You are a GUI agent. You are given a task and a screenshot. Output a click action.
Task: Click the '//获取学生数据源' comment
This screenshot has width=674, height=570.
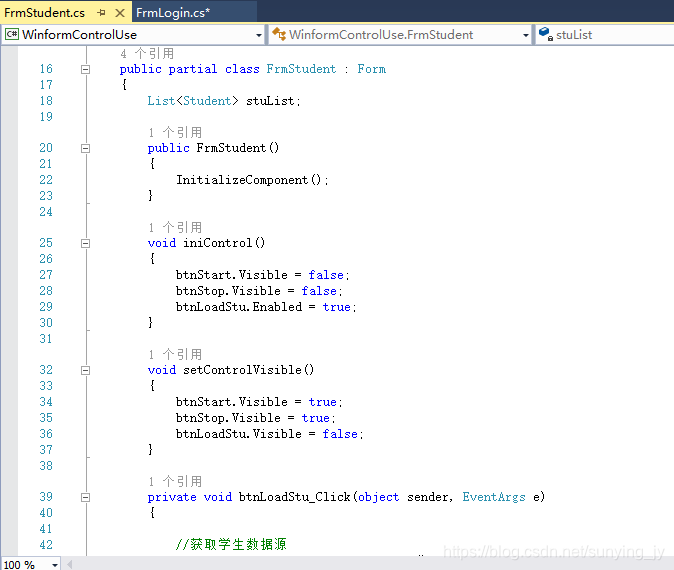pos(231,544)
